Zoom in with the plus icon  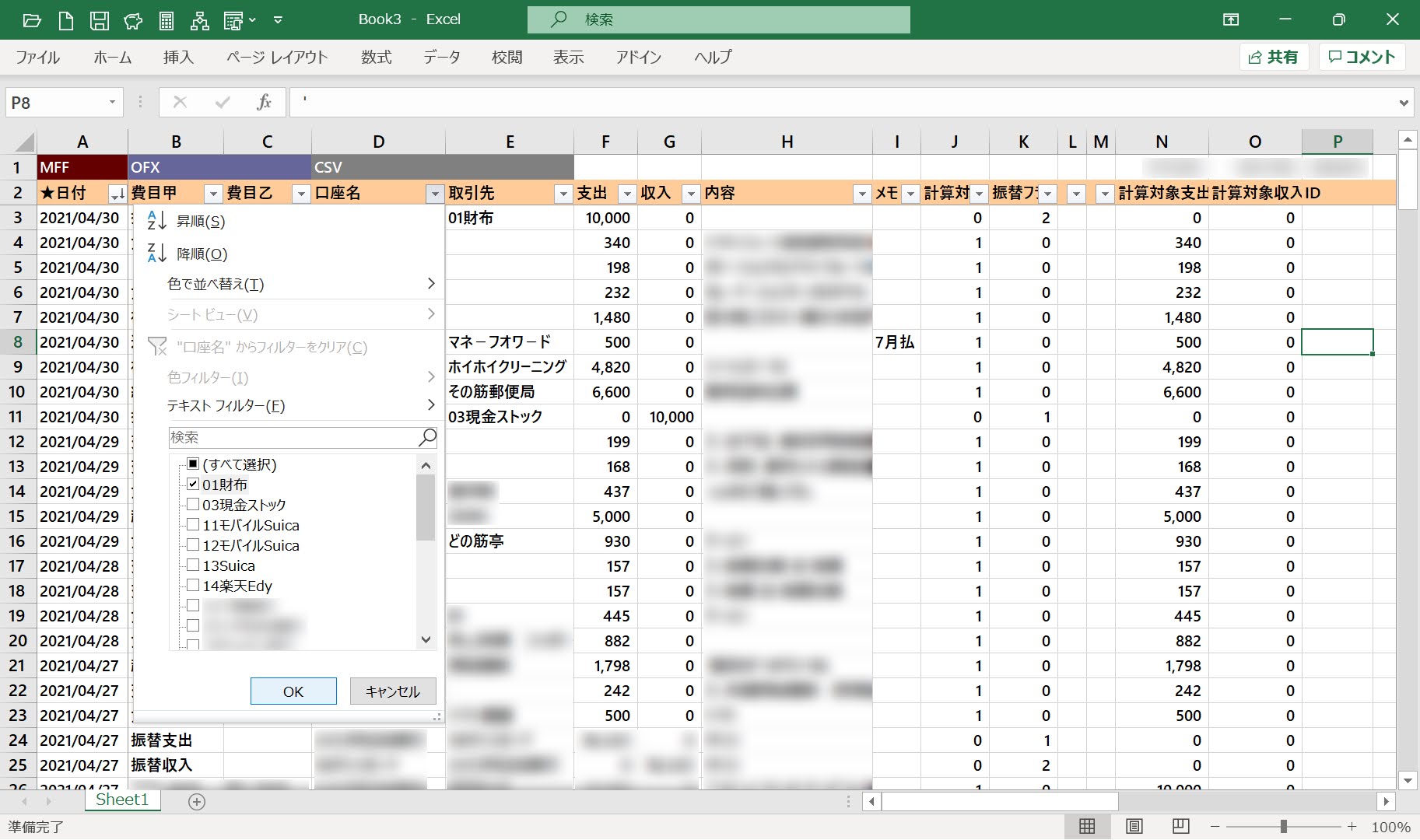(x=1352, y=826)
